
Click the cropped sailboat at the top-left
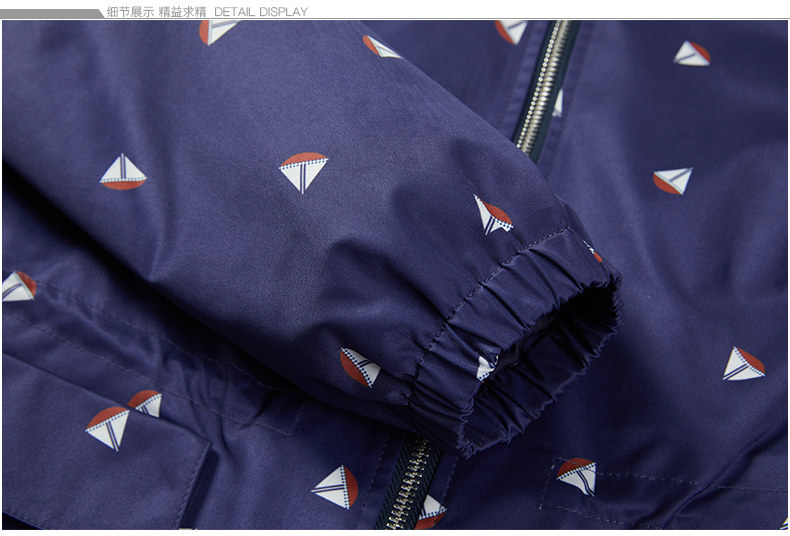coord(216,31)
